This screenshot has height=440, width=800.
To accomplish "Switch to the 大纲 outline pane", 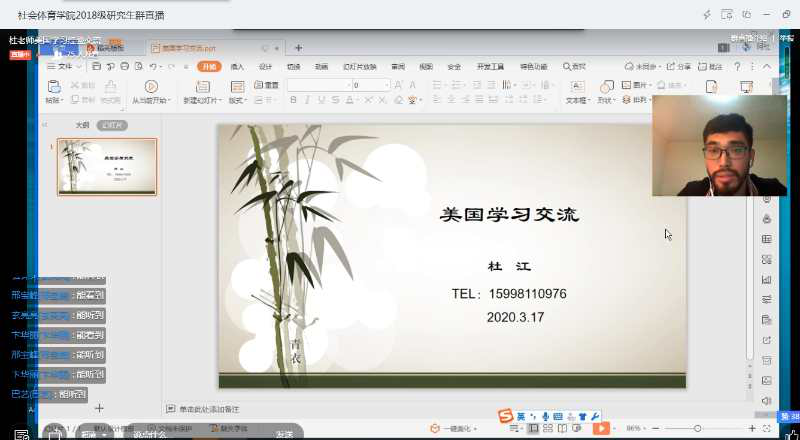I will (x=83, y=125).
